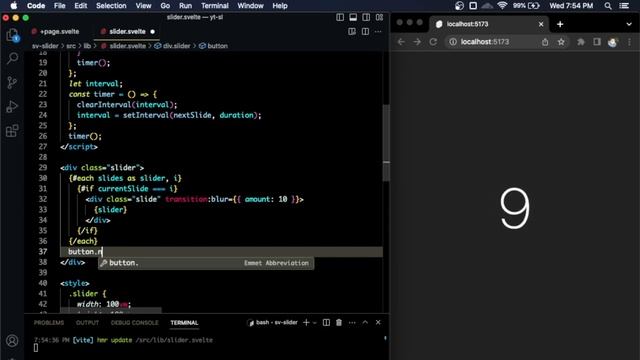This screenshot has height=360, width=640.
Task: Switch to the slider.svelte tab
Action: coord(127,31)
